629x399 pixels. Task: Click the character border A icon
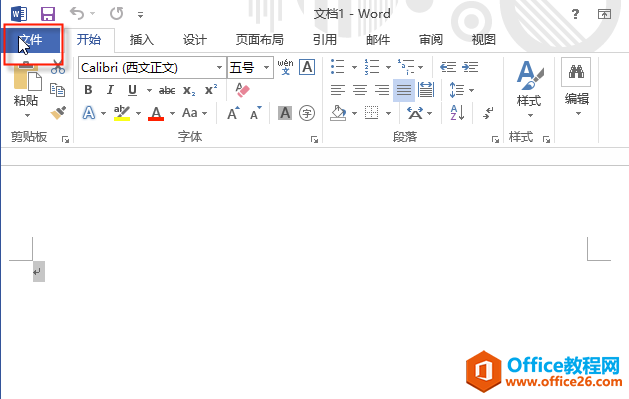pos(307,67)
